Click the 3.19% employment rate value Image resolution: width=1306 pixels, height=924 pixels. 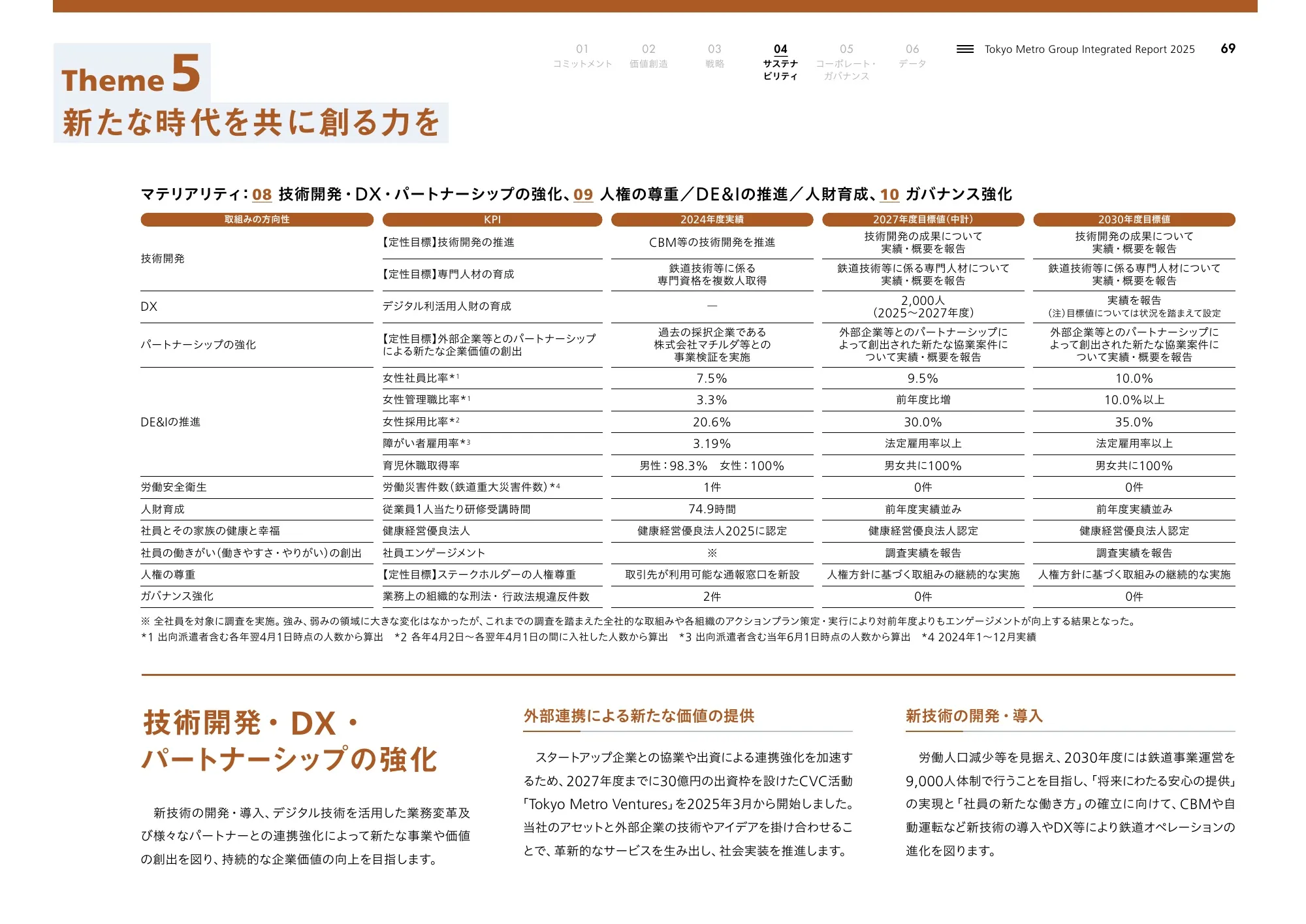[712, 443]
